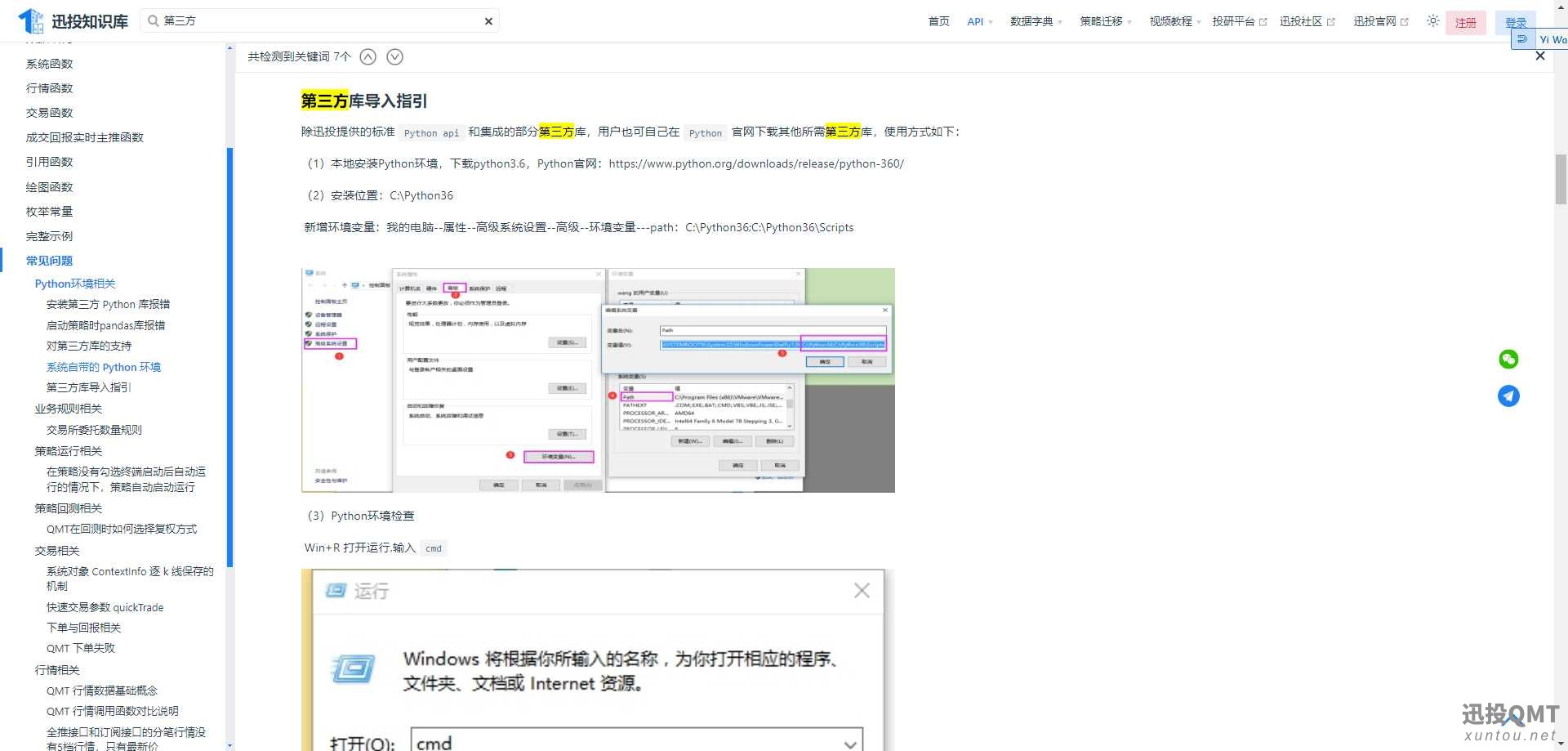Click the environment variable settings screenshot
1568x751 pixels.
coord(598,380)
